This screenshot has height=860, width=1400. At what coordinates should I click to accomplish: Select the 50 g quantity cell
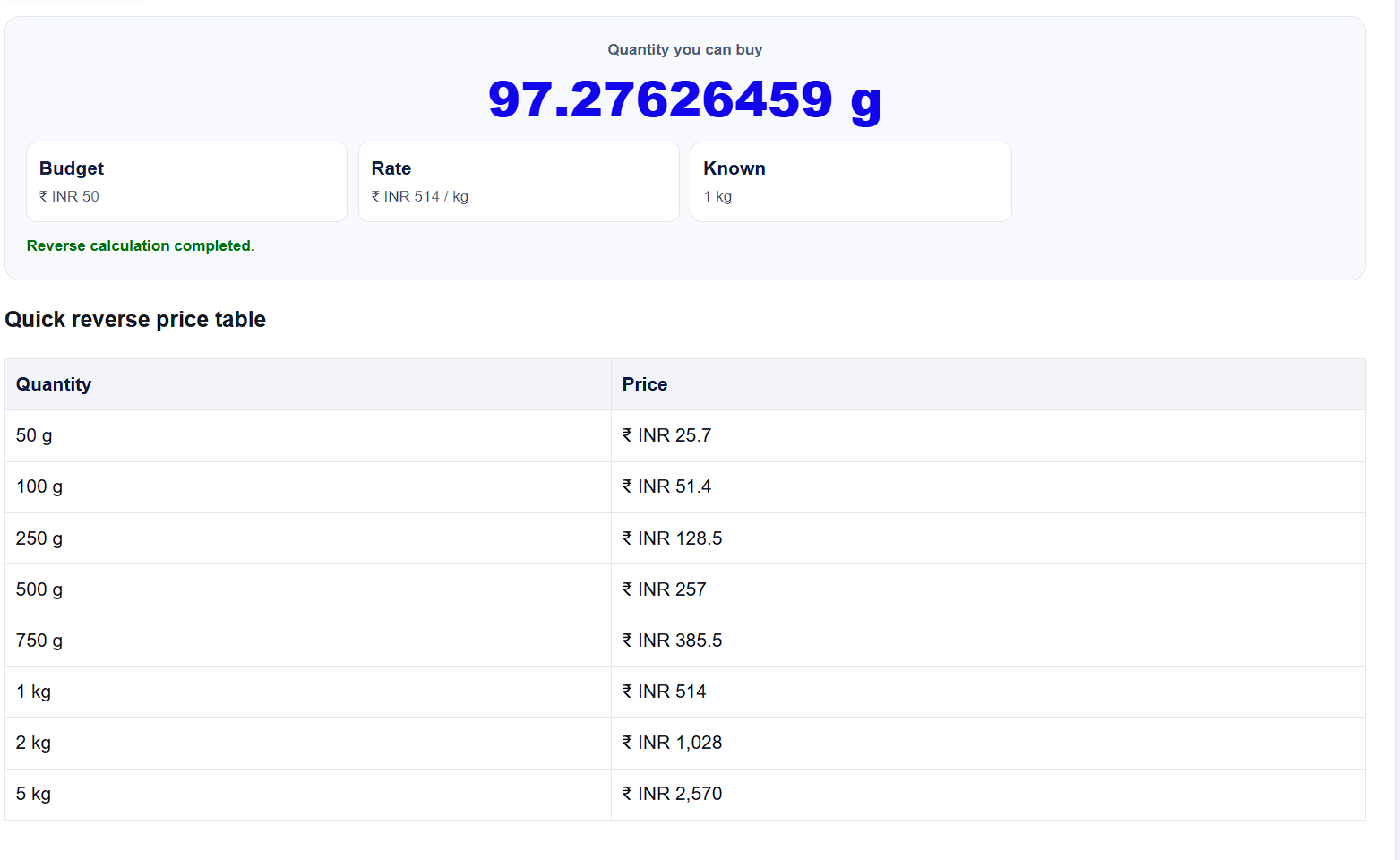[308, 436]
